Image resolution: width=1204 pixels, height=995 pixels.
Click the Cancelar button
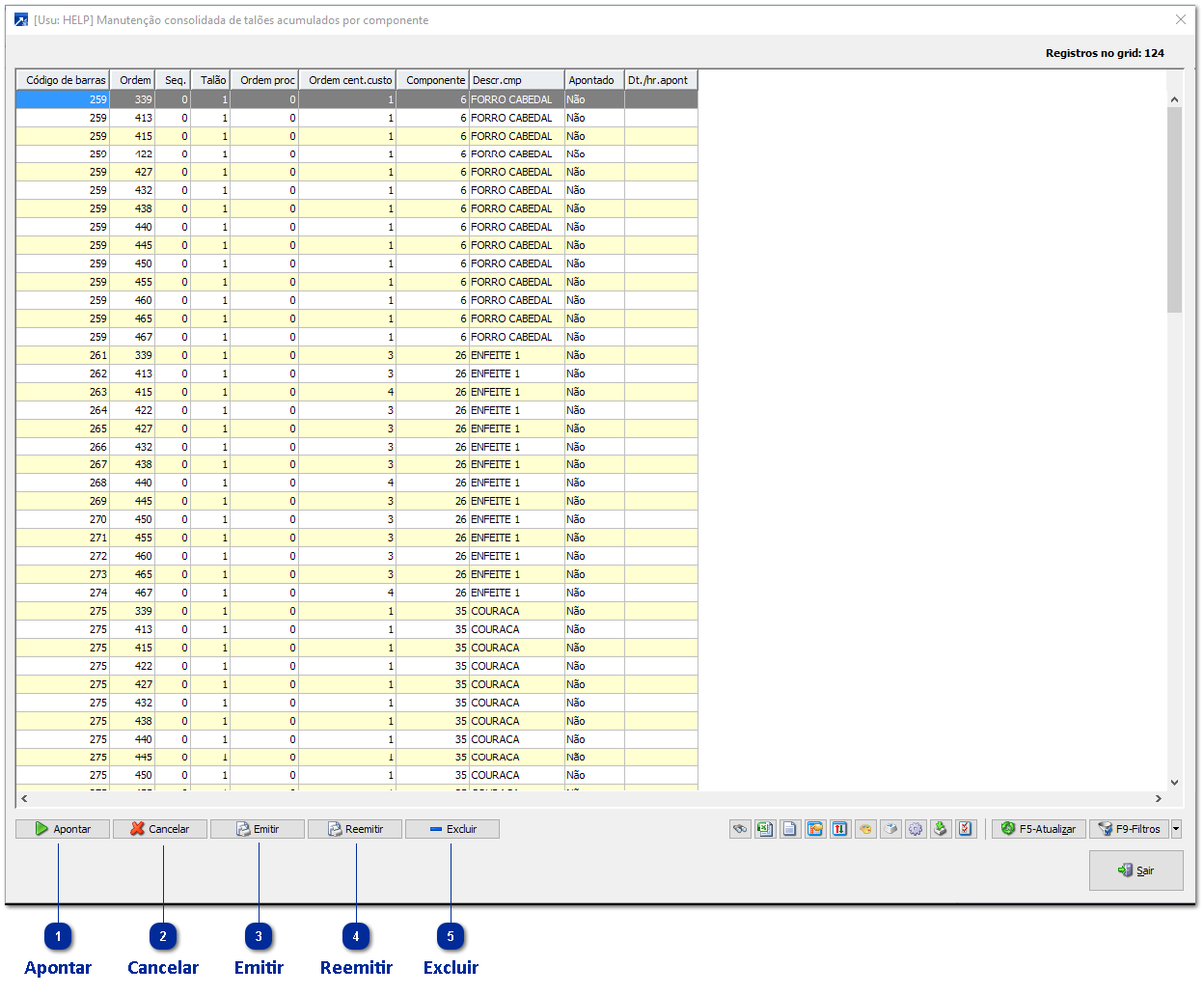click(160, 829)
